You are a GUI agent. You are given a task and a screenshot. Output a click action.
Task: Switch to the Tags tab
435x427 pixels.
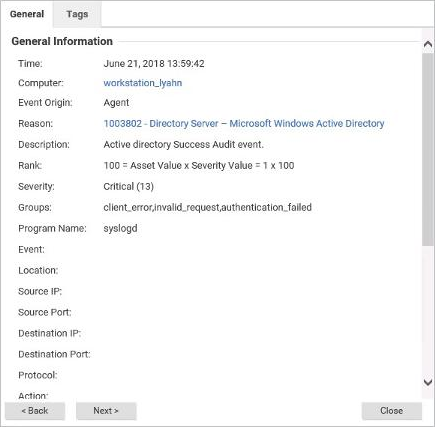point(77,14)
